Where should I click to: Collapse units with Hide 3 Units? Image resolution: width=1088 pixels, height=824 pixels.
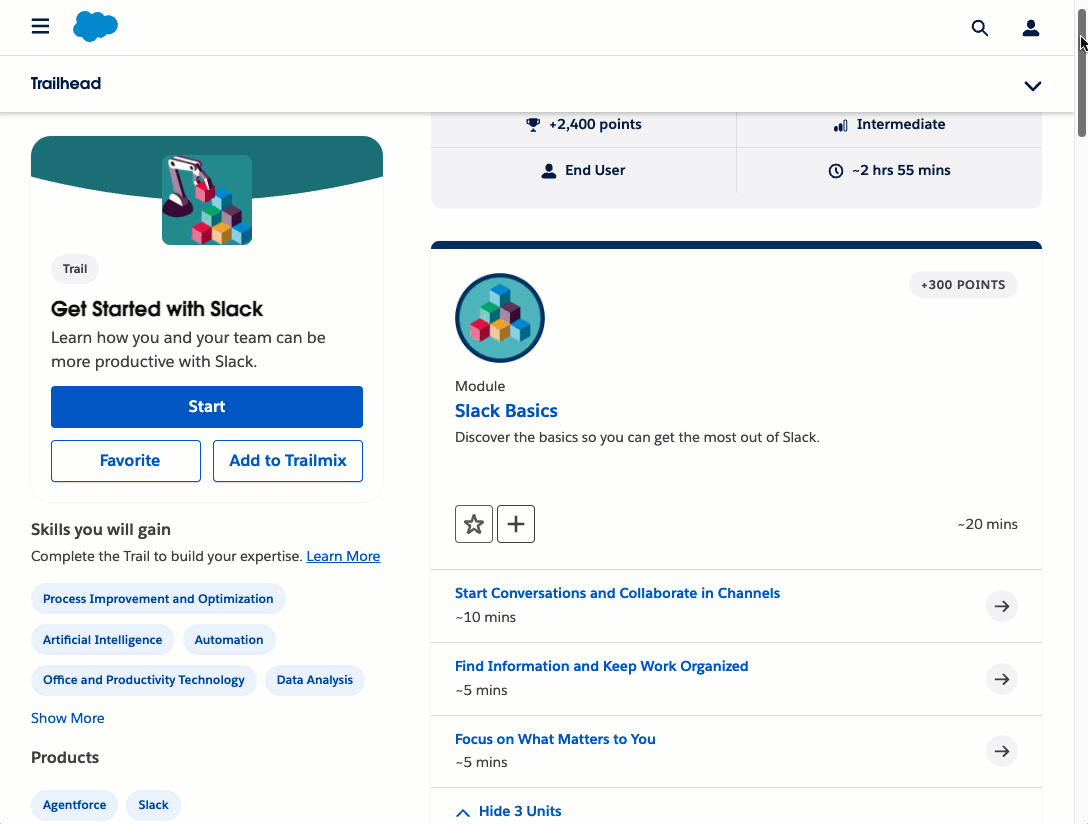coord(509,812)
